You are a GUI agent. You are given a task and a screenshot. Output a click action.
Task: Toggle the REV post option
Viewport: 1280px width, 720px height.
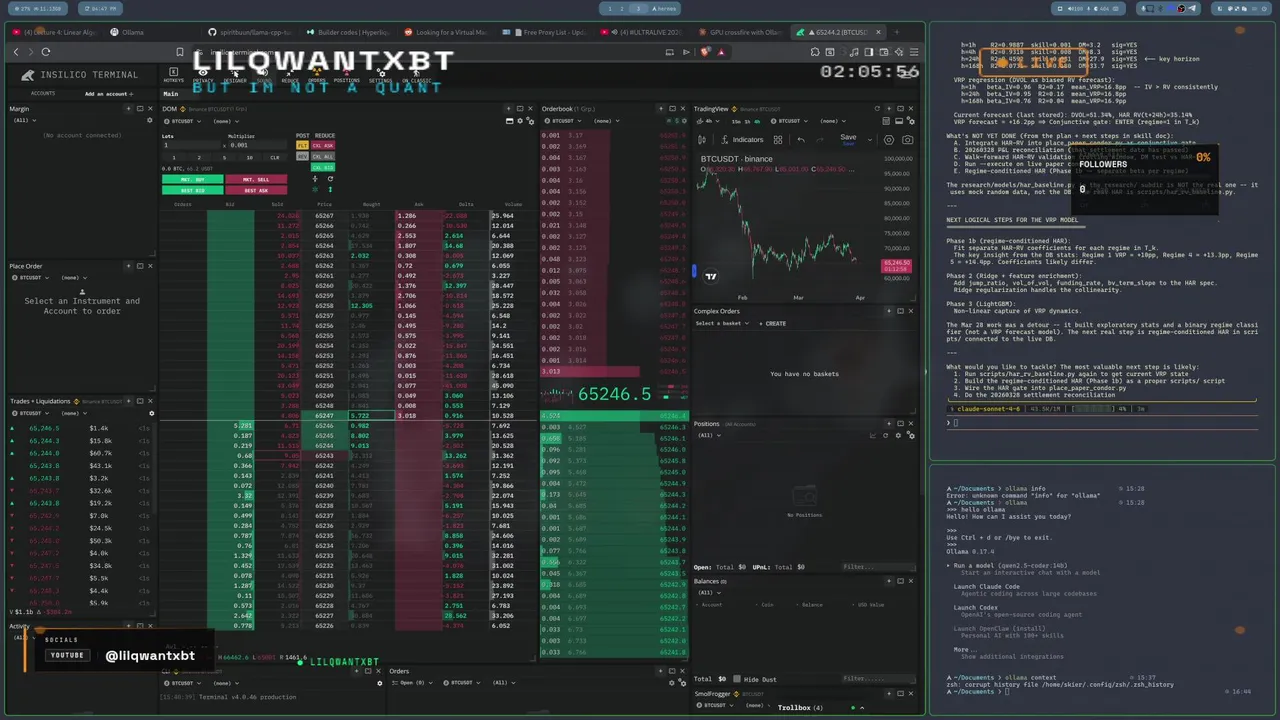click(x=302, y=156)
